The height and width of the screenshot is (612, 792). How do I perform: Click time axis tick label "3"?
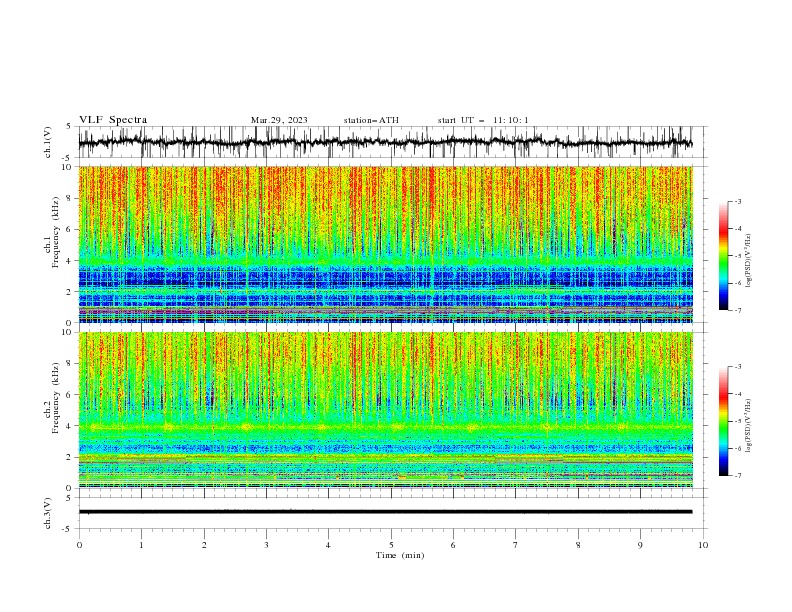266,545
